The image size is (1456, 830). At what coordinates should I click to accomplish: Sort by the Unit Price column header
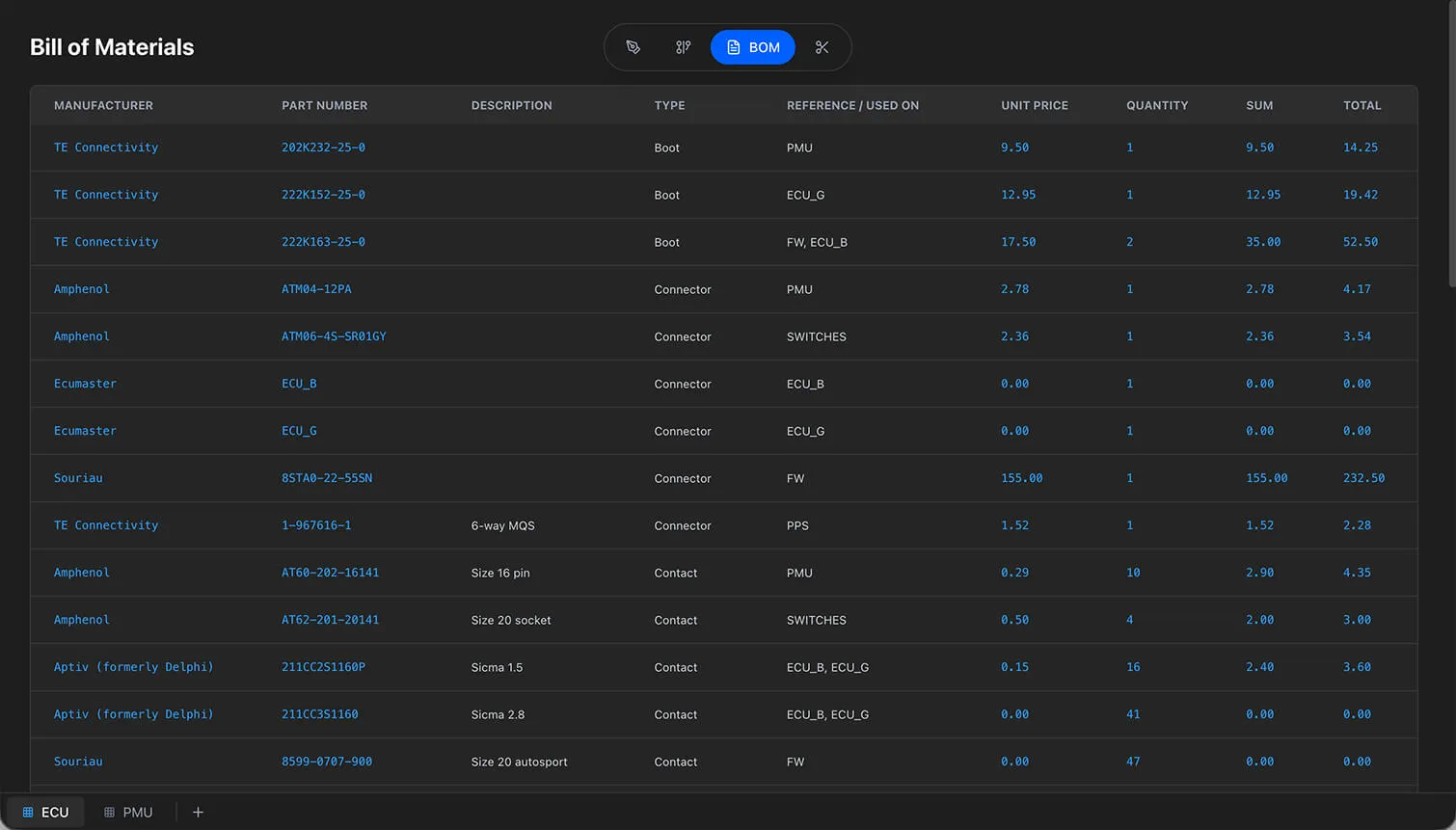(1034, 105)
